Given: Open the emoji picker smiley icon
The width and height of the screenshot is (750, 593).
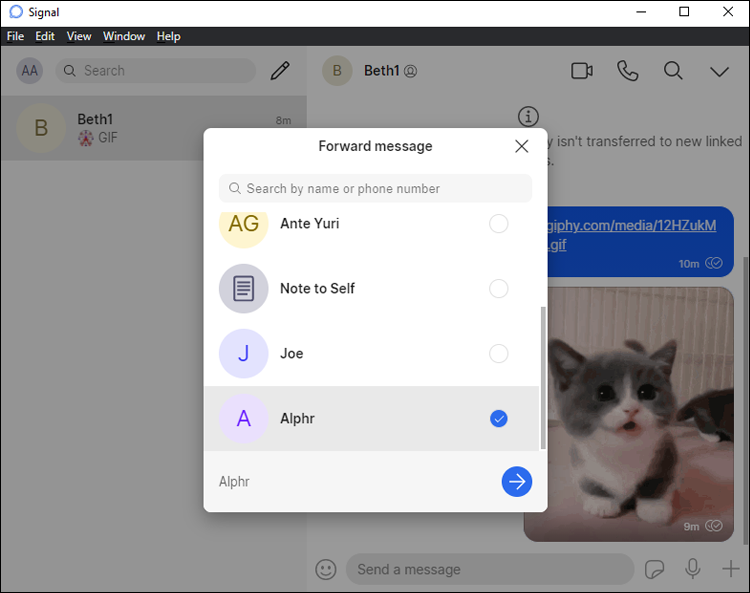Looking at the screenshot, I should [326, 570].
